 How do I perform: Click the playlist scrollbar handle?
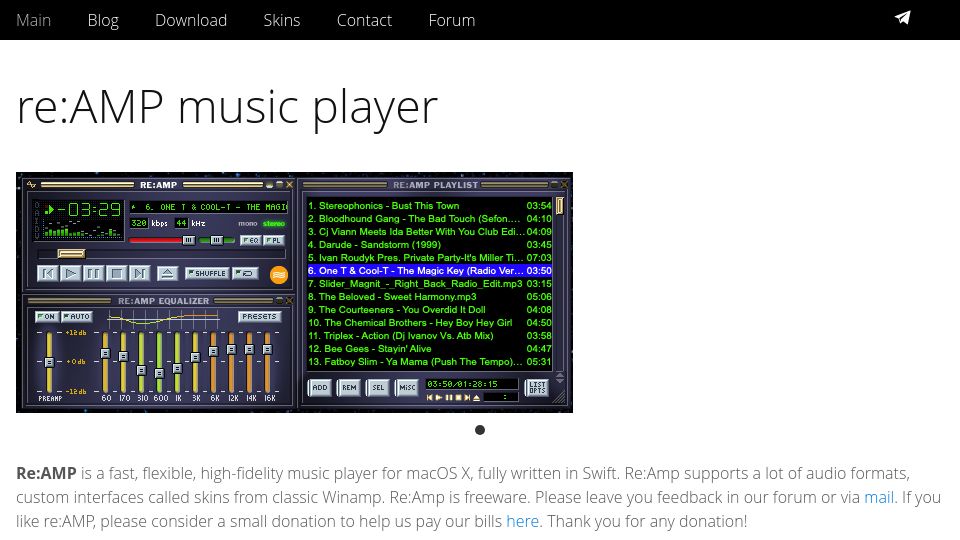(559, 206)
